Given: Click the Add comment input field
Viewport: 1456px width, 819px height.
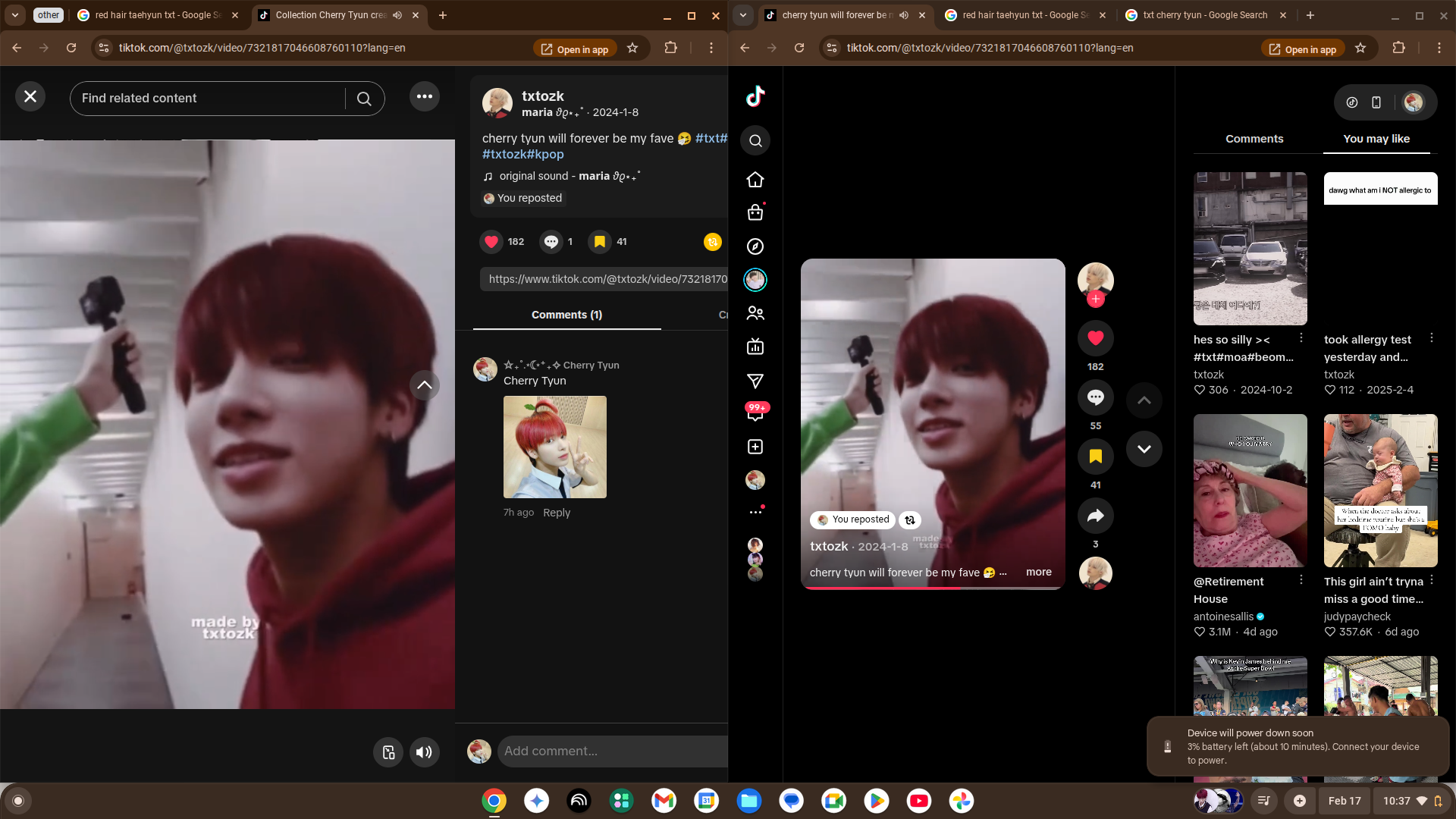Looking at the screenshot, I should (610, 752).
